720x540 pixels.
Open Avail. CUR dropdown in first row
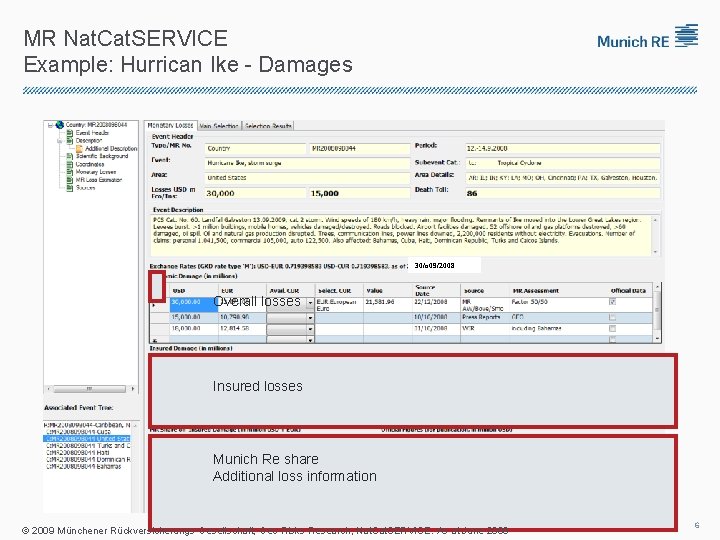(x=310, y=304)
